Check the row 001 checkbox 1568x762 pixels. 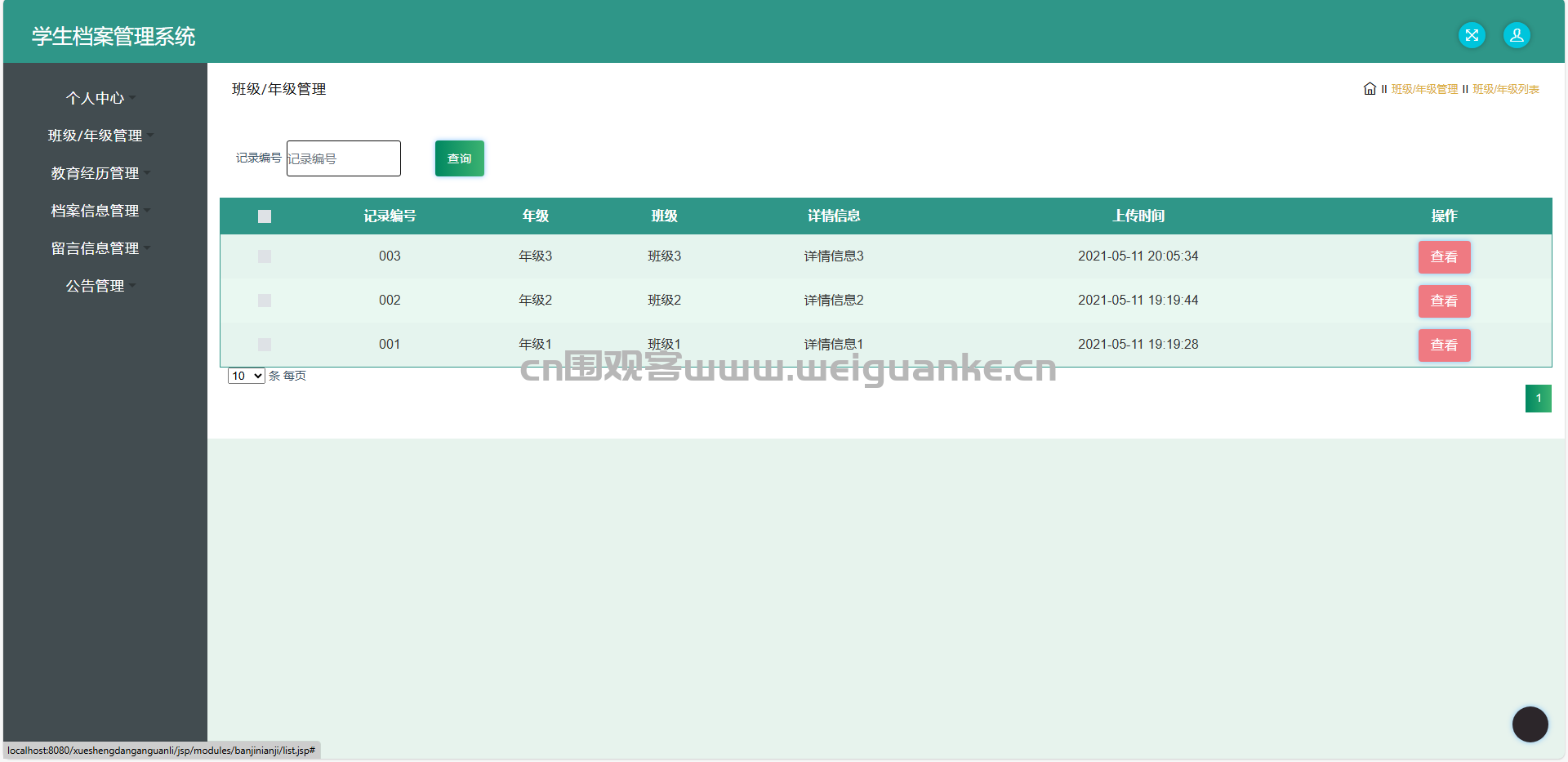tap(265, 345)
